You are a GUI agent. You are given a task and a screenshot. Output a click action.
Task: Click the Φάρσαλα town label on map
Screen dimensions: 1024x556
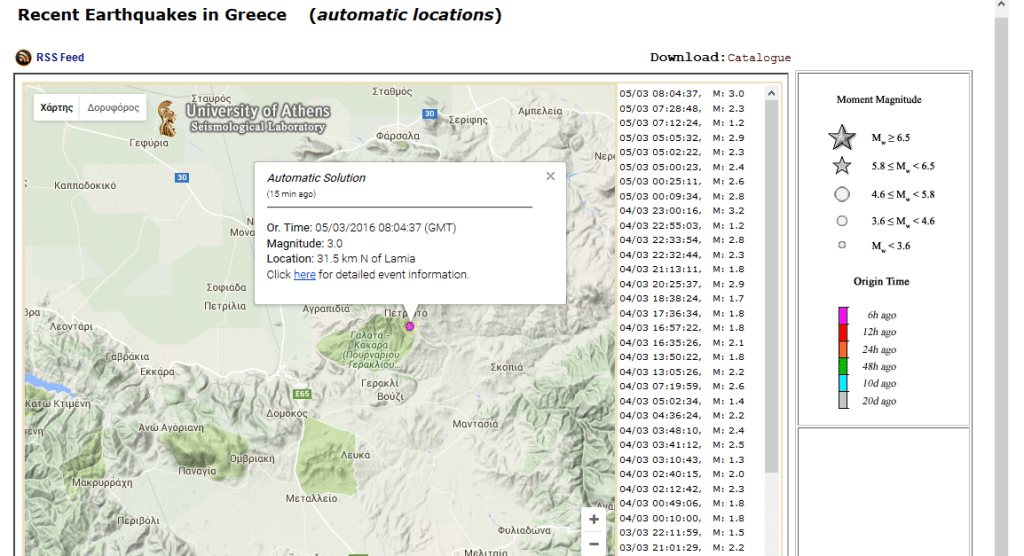[398, 136]
